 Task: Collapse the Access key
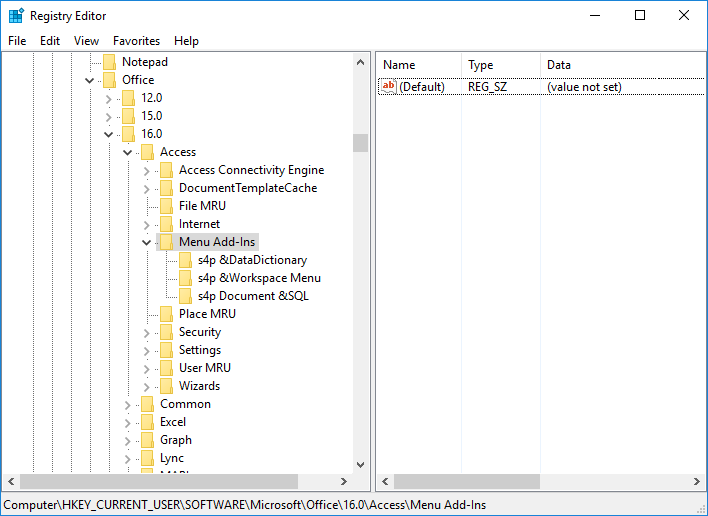click(127, 153)
